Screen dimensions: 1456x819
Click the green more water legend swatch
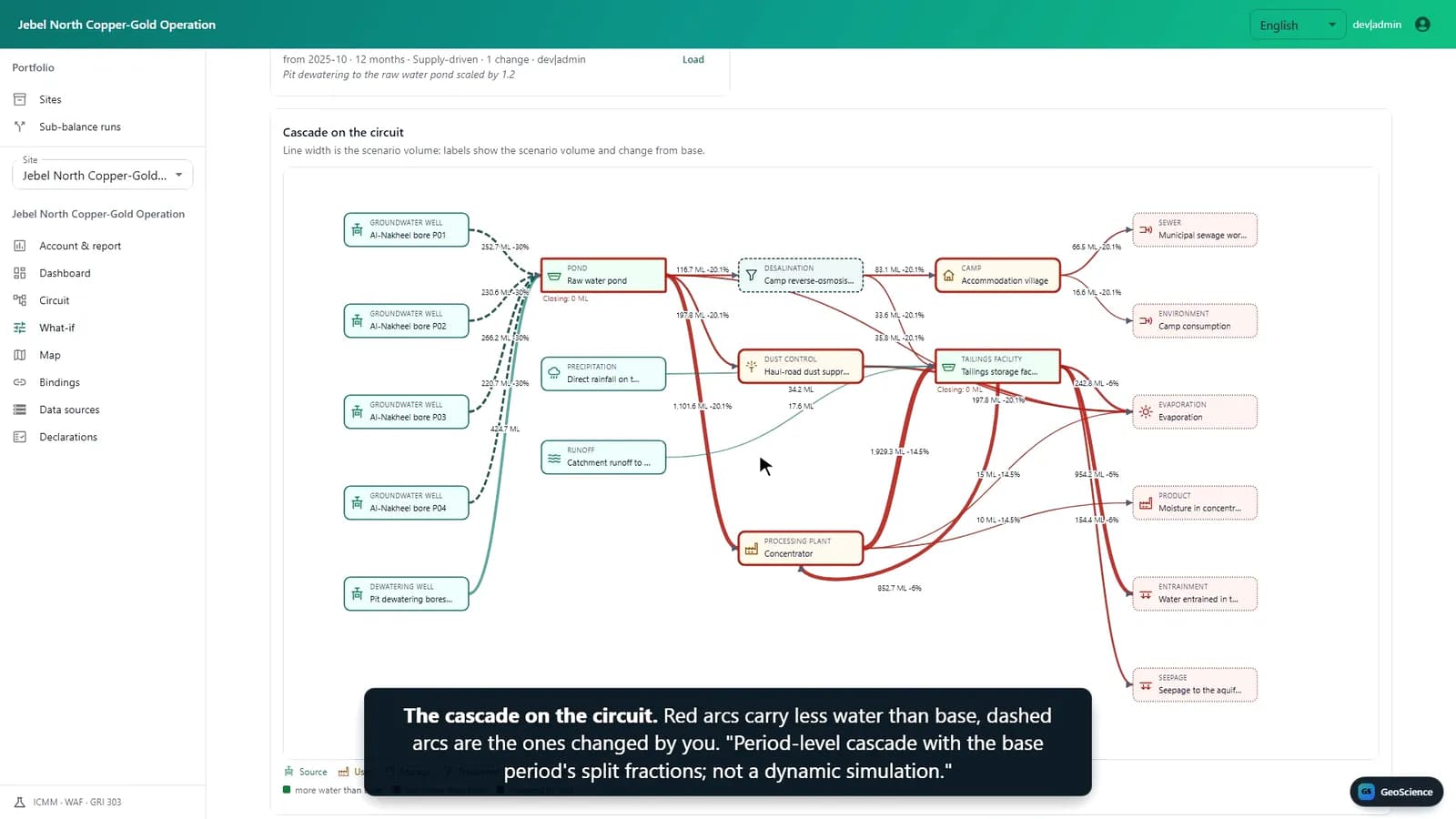[287, 790]
